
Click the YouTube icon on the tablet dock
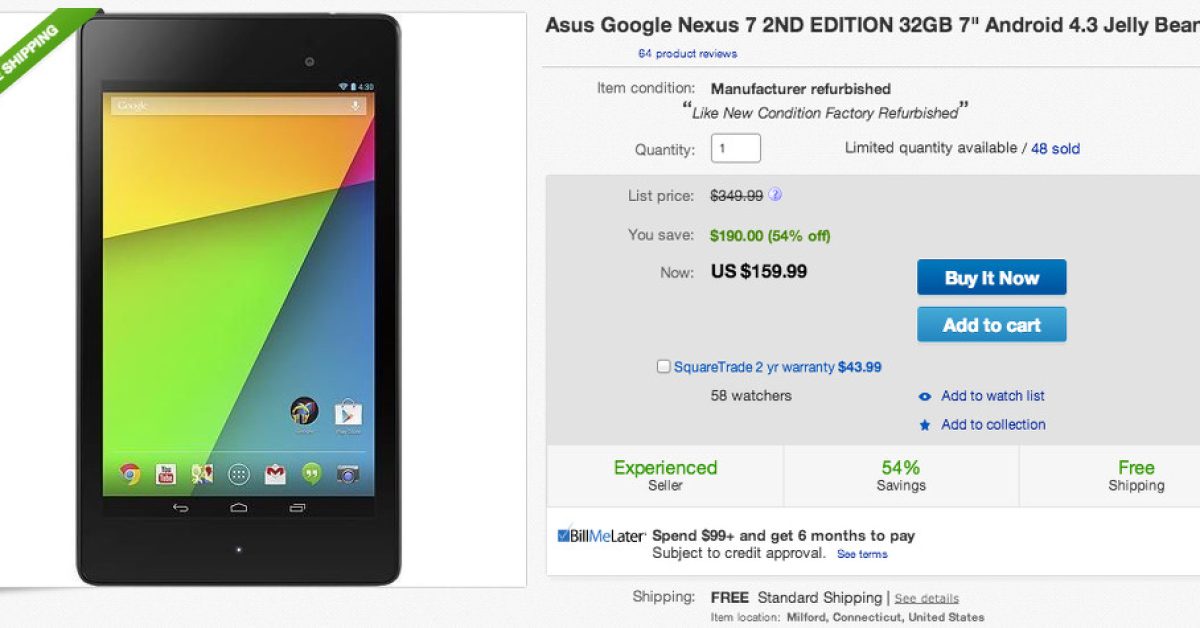[166, 474]
